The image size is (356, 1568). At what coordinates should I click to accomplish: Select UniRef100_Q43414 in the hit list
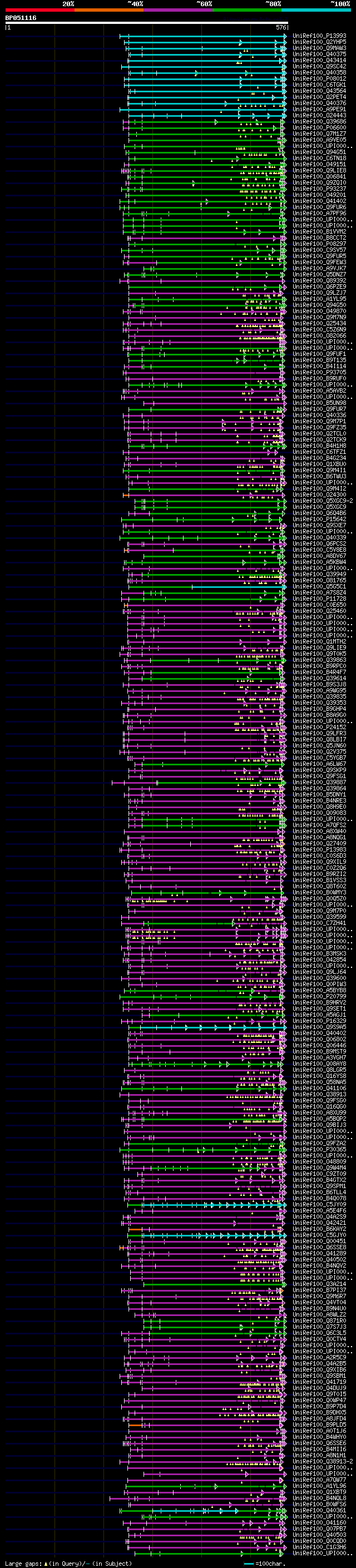319,60
